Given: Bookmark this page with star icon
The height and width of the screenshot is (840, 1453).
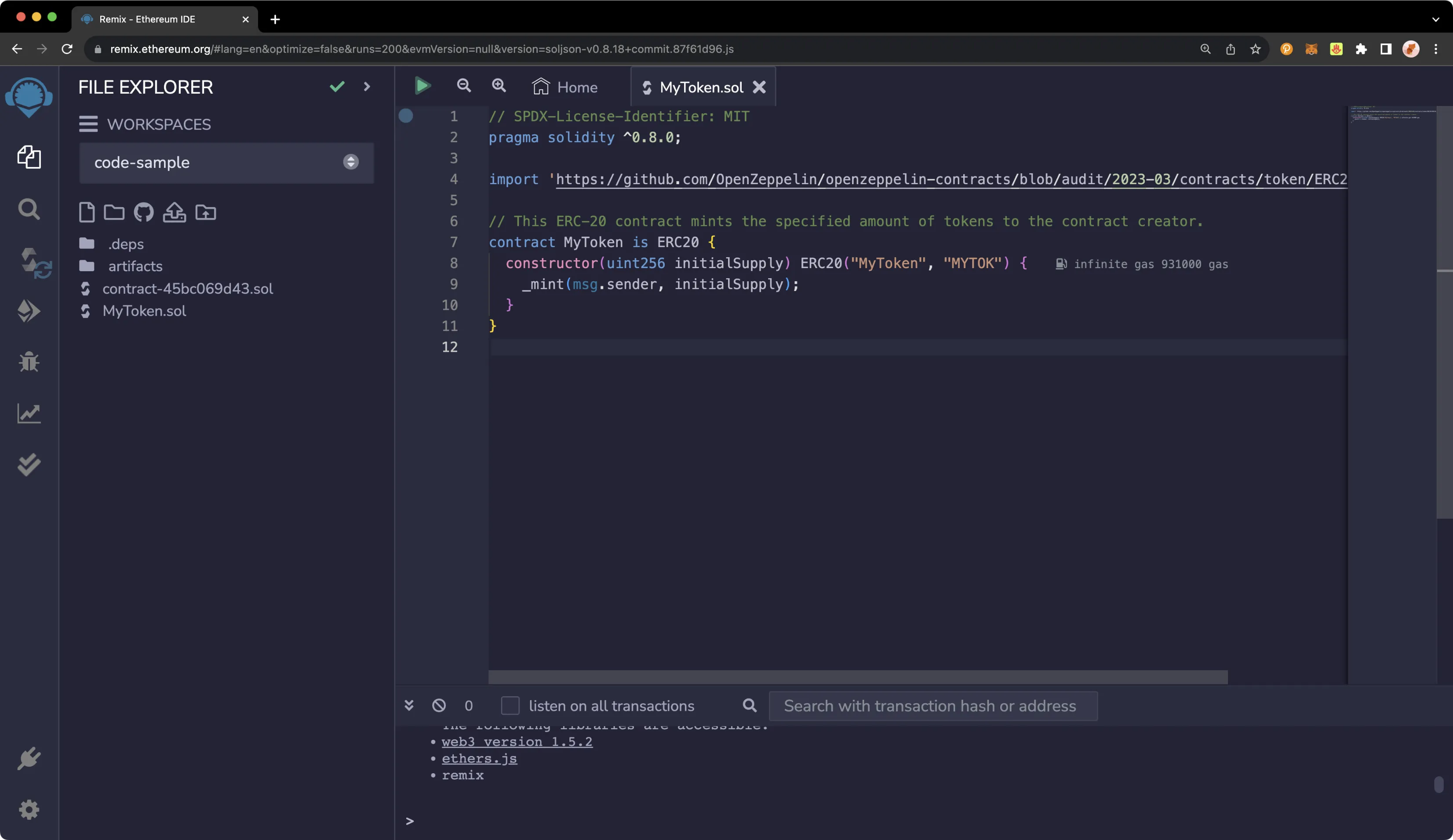Looking at the screenshot, I should point(1255,49).
